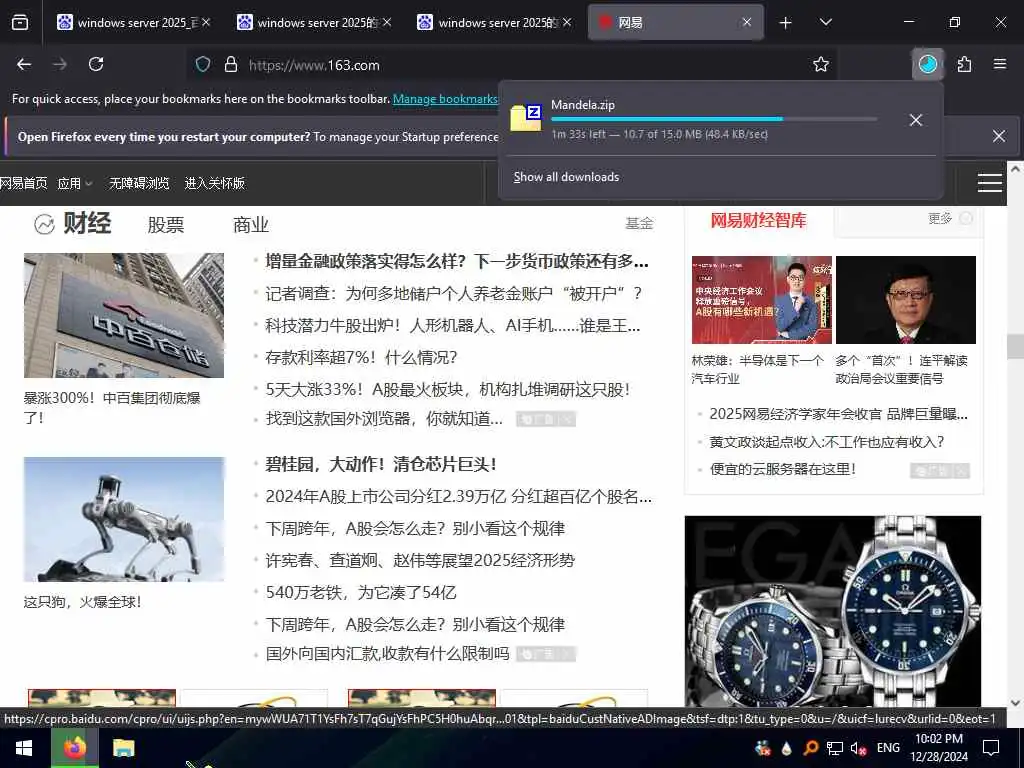
Task: Go back to the previous page
Action: [x=24, y=64]
